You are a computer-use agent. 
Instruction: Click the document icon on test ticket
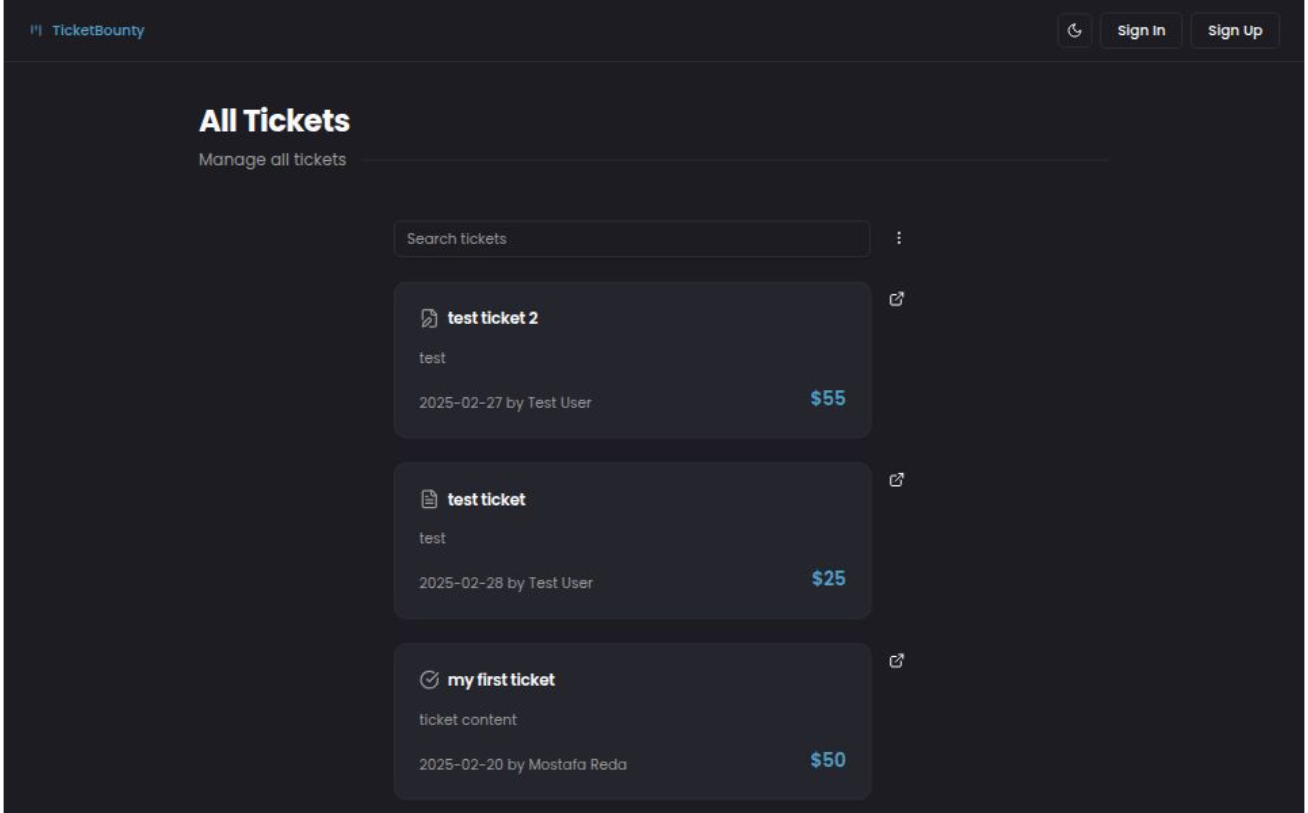tap(428, 499)
